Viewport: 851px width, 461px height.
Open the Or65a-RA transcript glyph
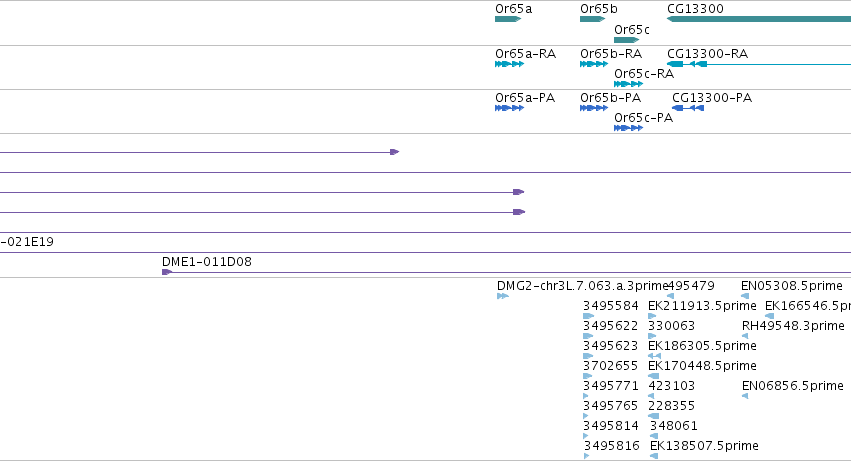coord(510,64)
